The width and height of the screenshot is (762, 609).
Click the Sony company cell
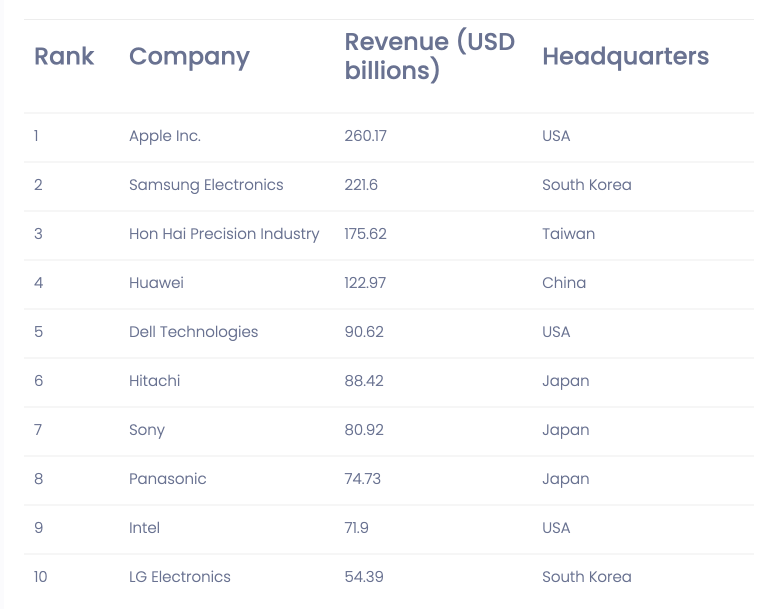coord(147,430)
